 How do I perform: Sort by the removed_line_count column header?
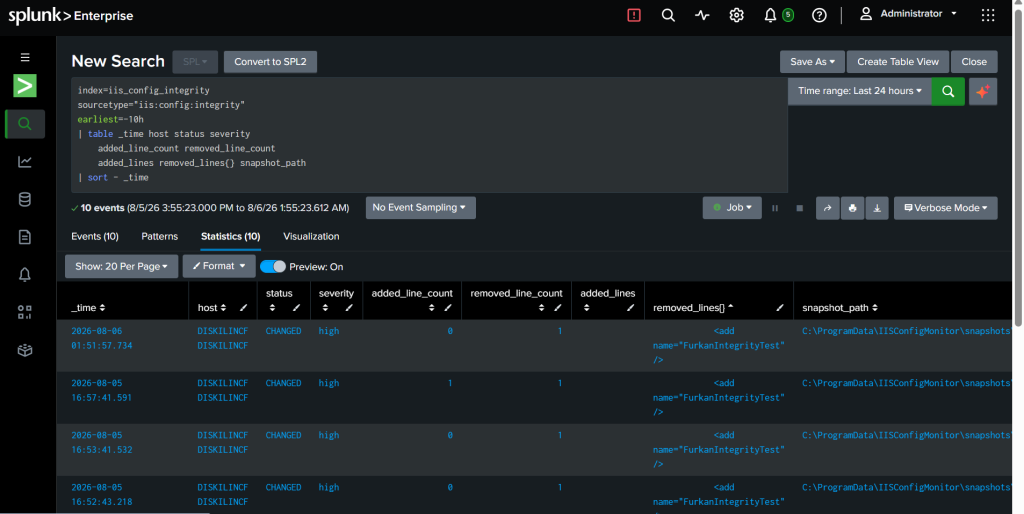[517, 300]
